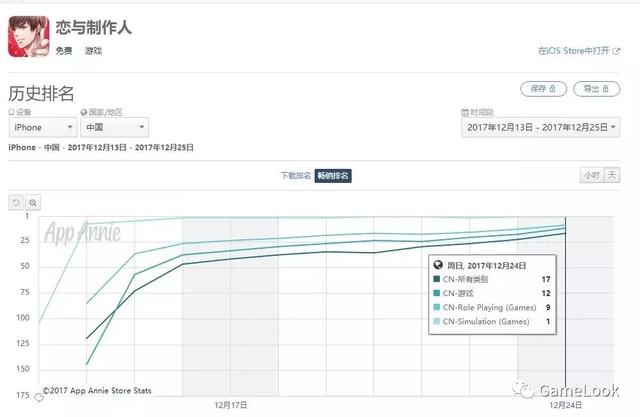Toggle chart to 天 daily view
Viewport: 640px width, 417px height.
pos(612,175)
